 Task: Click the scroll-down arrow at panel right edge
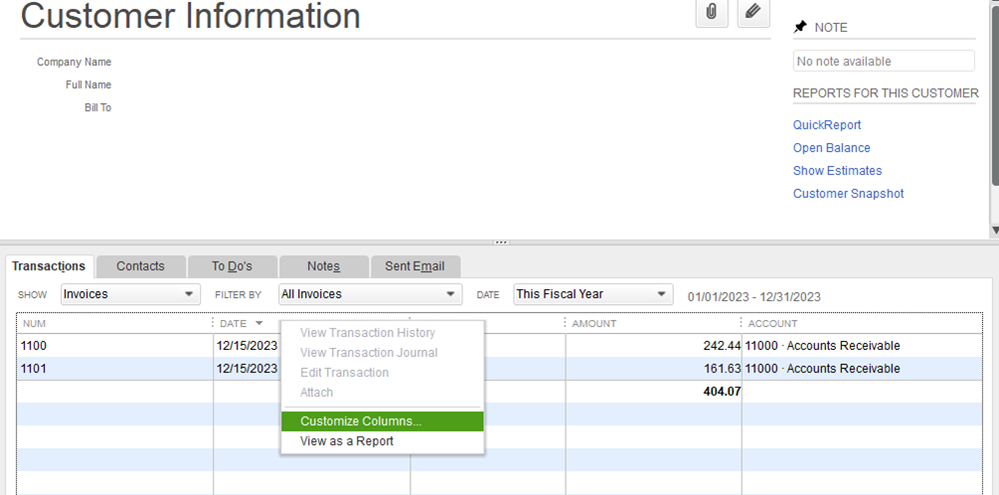point(995,231)
